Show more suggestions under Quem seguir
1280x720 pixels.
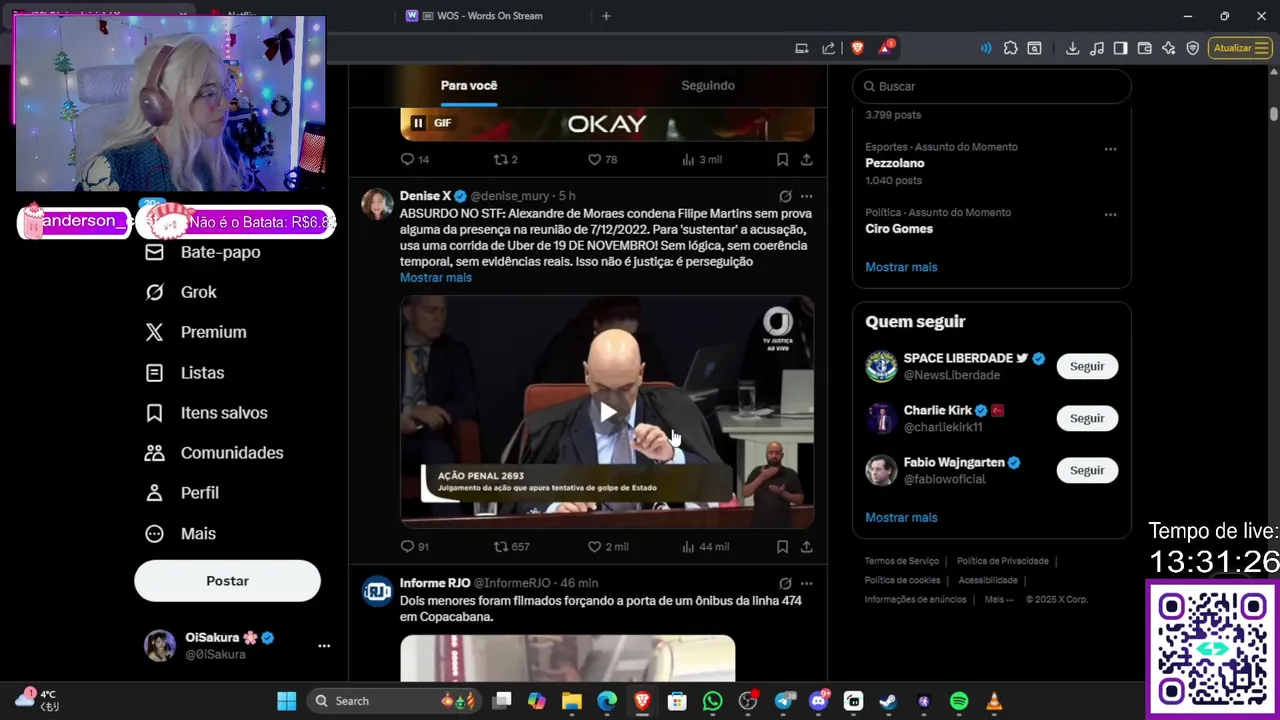click(x=901, y=517)
